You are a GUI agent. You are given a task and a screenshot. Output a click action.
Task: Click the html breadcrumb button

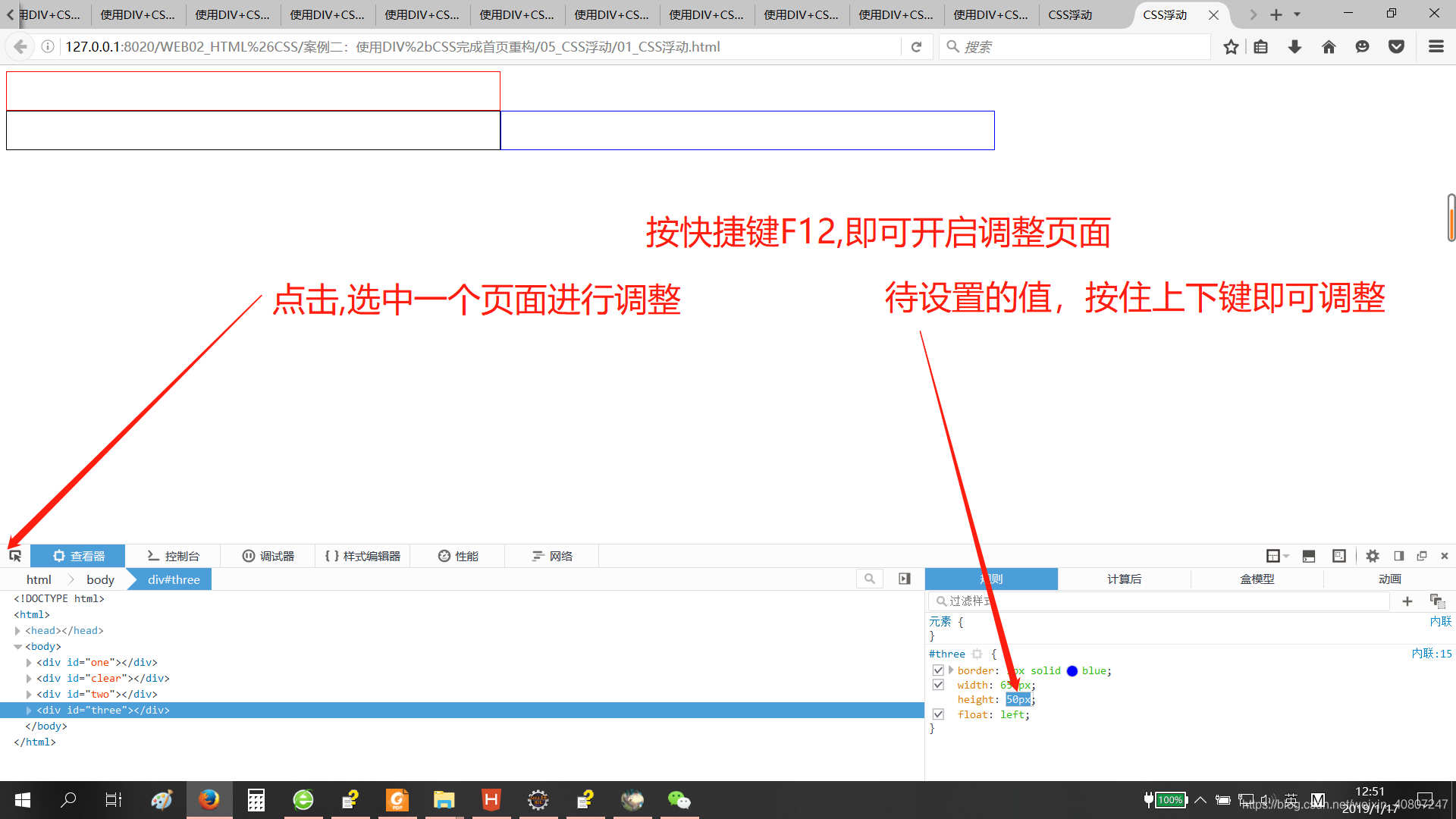(39, 579)
